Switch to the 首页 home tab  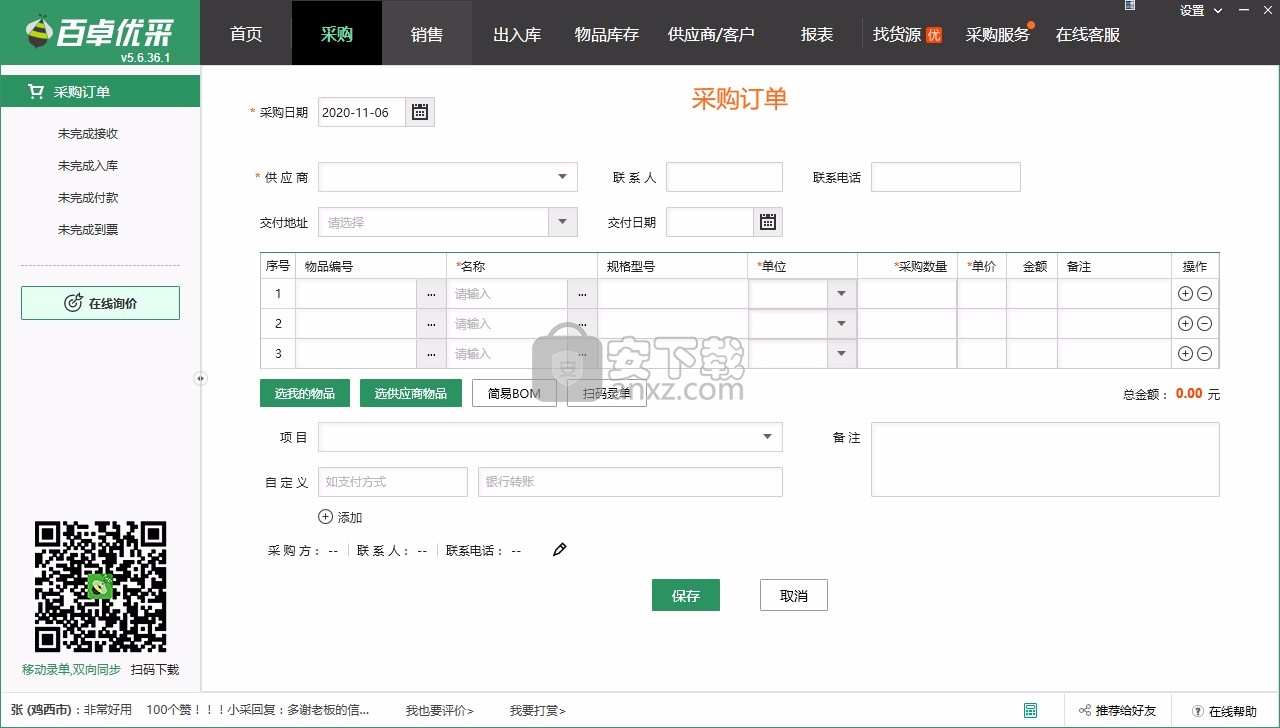point(246,34)
